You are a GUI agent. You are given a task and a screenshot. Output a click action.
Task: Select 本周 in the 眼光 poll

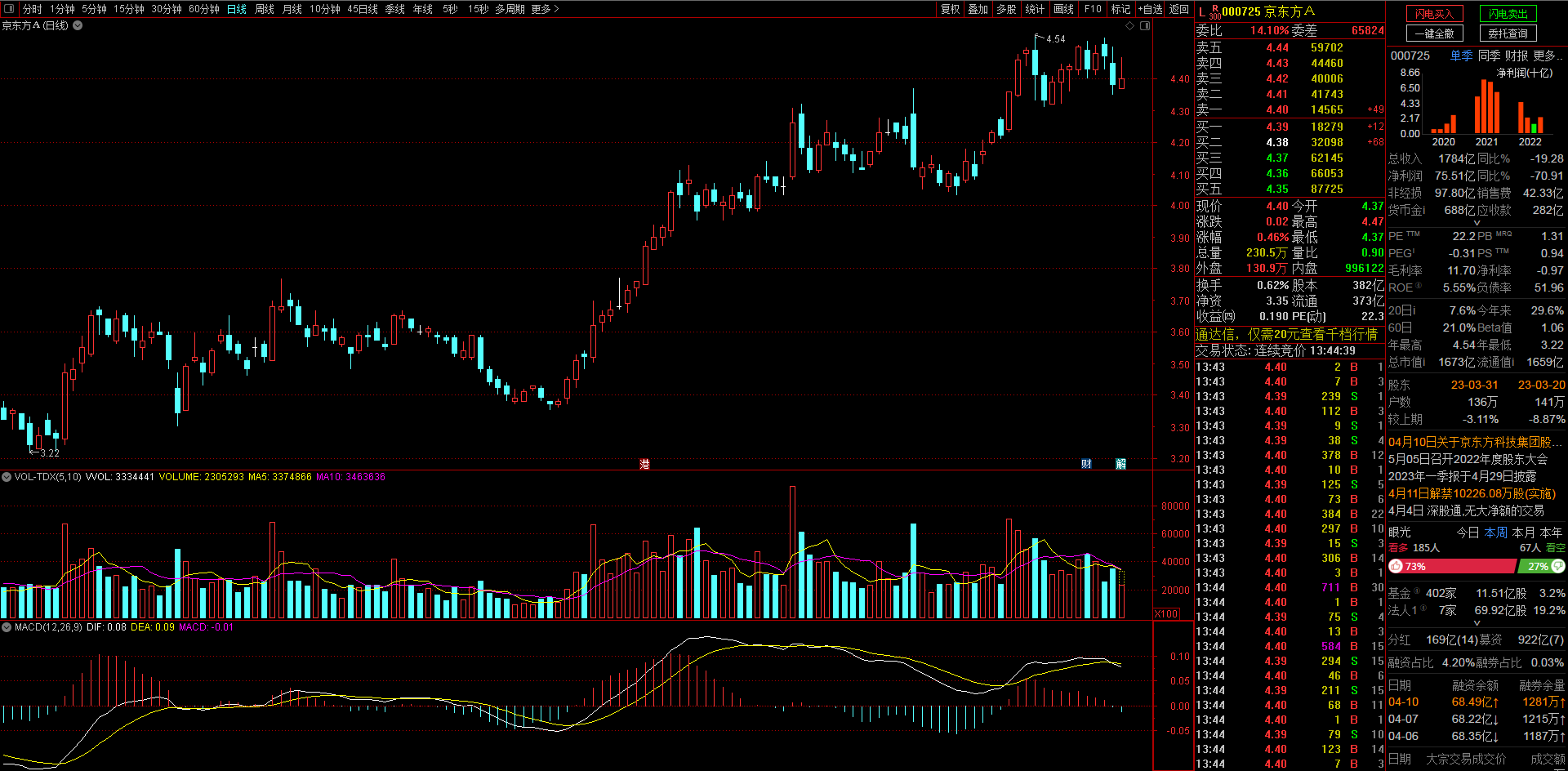pyautogui.click(x=1495, y=533)
